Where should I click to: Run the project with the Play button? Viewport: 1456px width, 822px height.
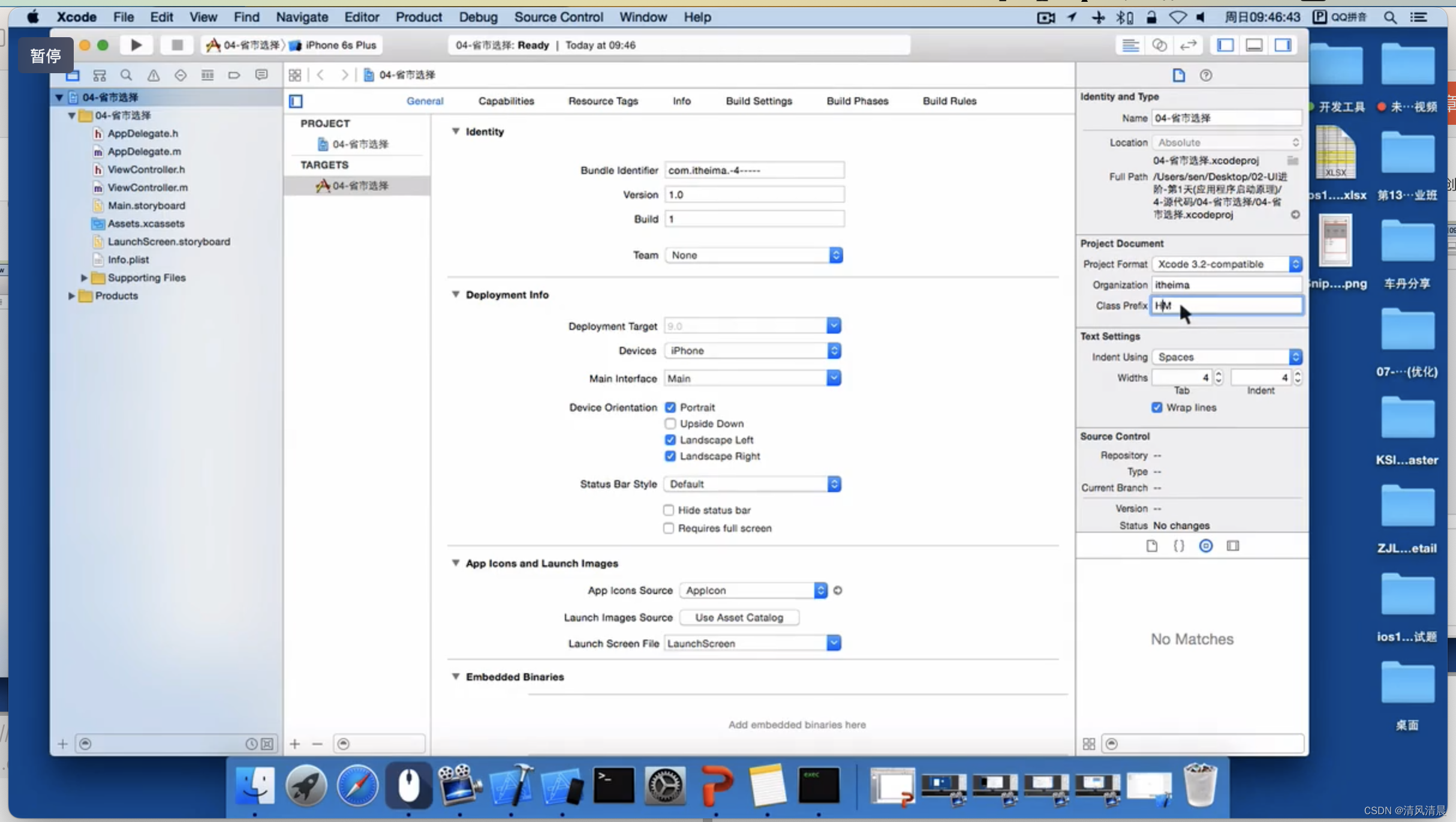pos(136,45)
